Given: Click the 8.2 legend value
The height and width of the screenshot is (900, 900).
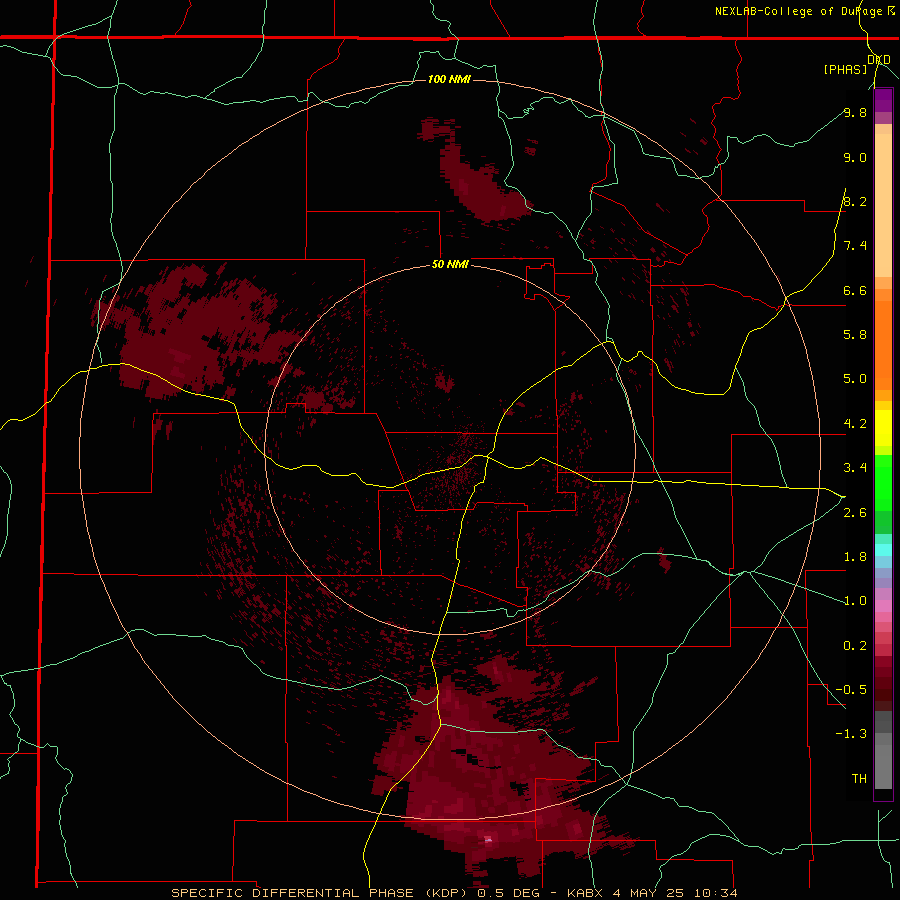Looking at the screenshot, I should (x=855, y=201).
